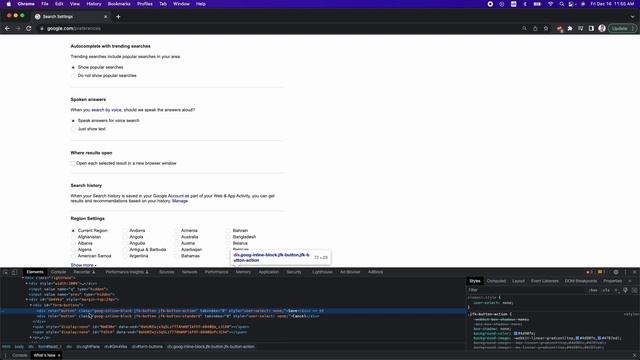Select the Cancel button div in Elements tree
This screenshot has height=360, width=640.
pyautogui.click(x=178, y=316)
